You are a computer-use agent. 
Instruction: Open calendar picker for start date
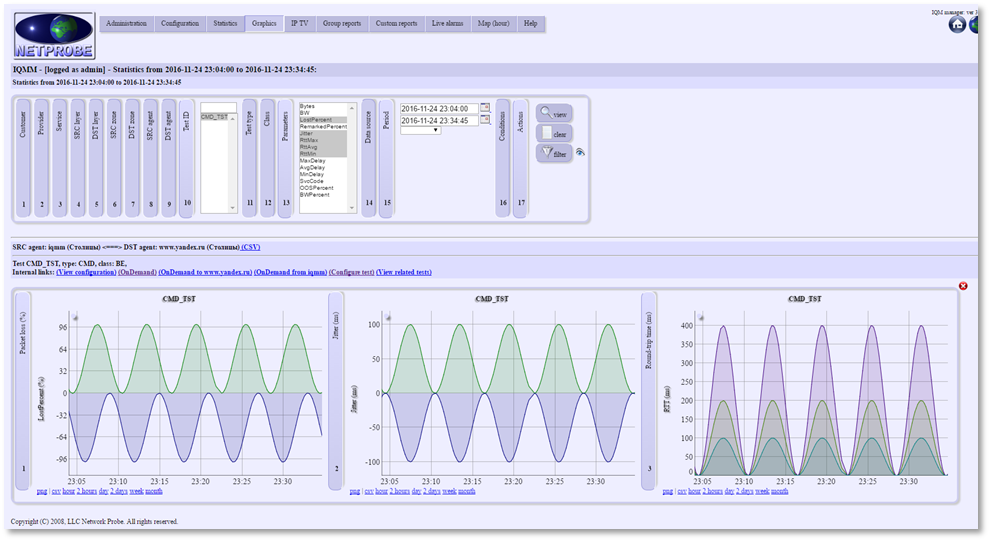click(x=485, y=108)
